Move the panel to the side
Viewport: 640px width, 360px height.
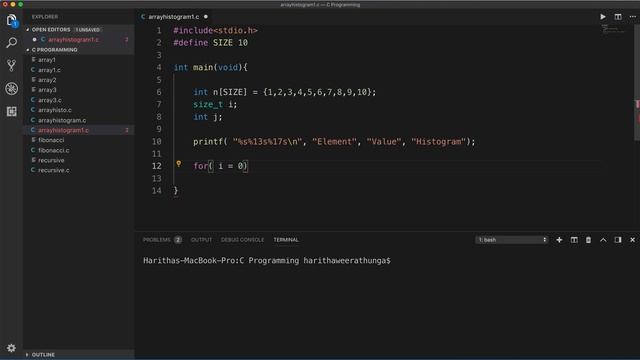[618, 240]
